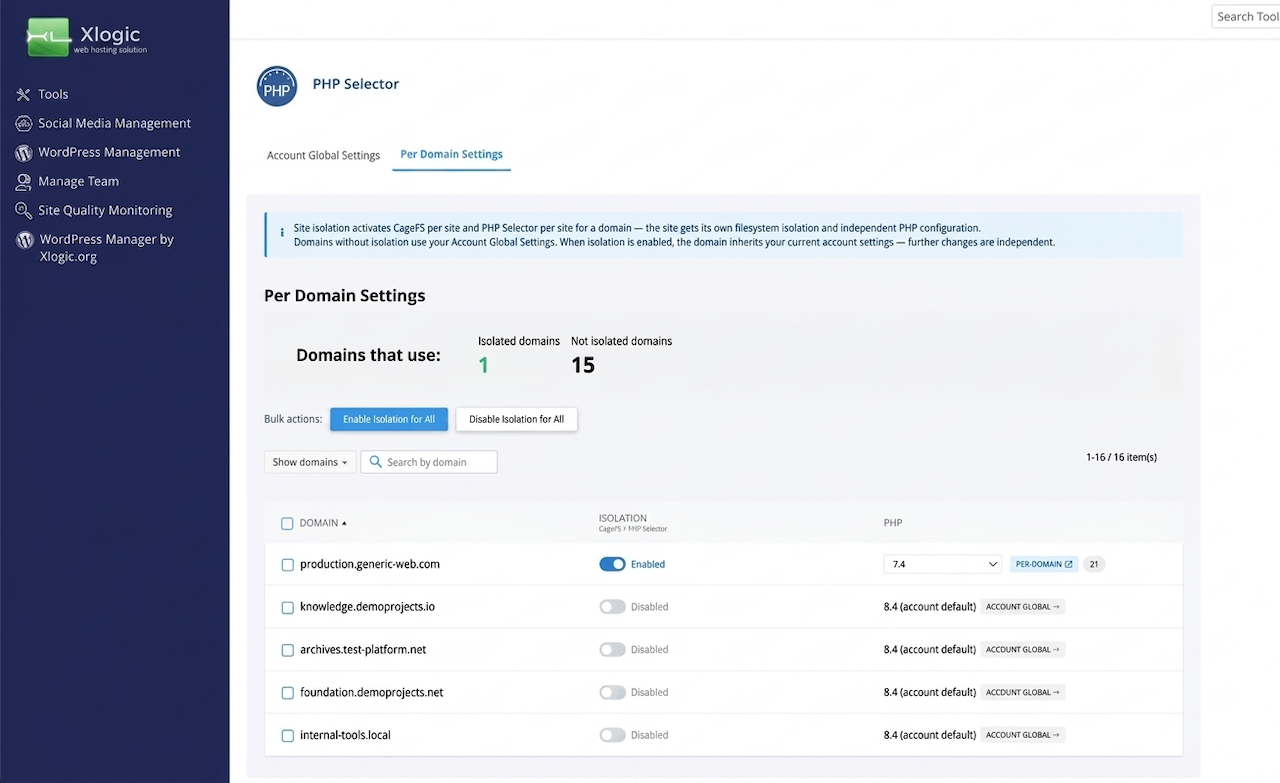1280x783 pixels.
Task: Switch to Account Global Settings tab
Action: (x=323, y=156)
